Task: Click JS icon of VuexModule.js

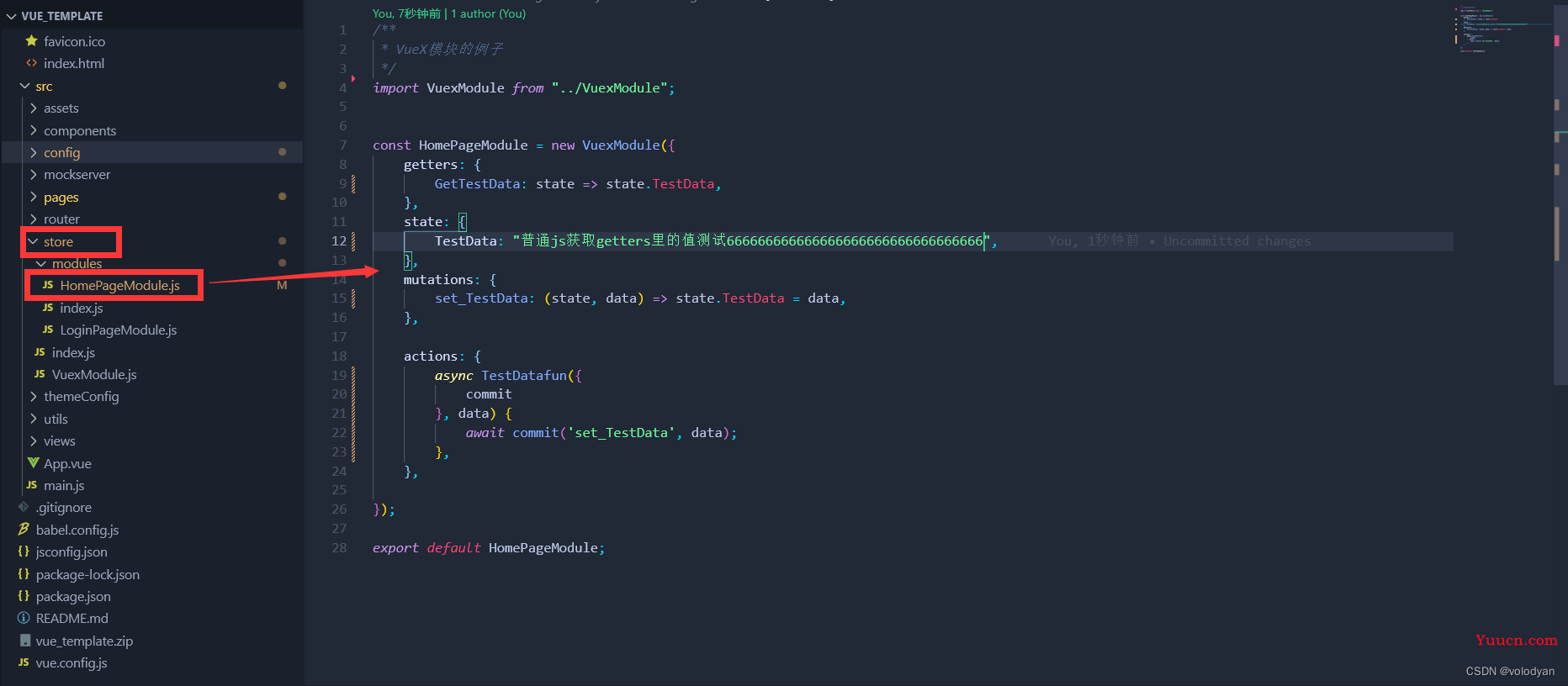Action: click(x=40, y=374)
